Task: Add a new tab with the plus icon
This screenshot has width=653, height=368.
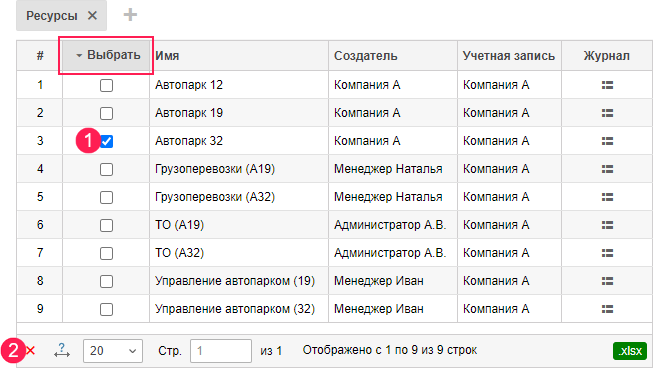Action: pos(130,15)
